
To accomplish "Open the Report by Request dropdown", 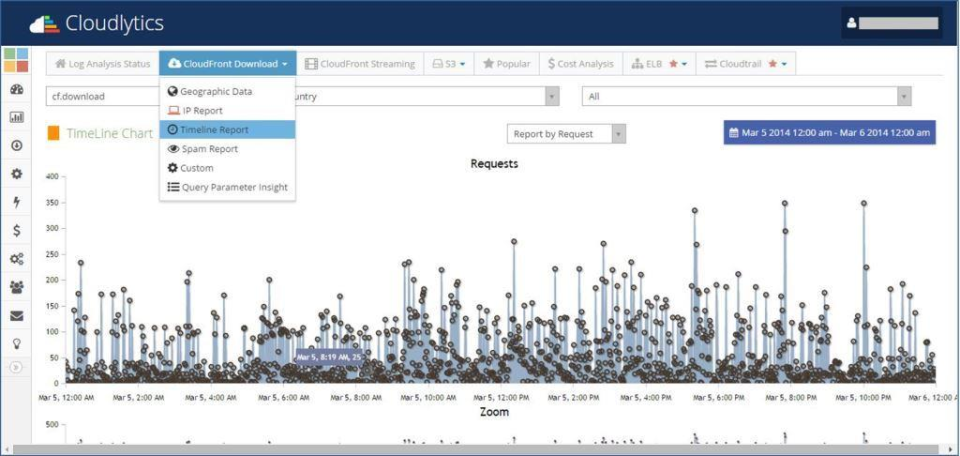I will click(566, 134).
